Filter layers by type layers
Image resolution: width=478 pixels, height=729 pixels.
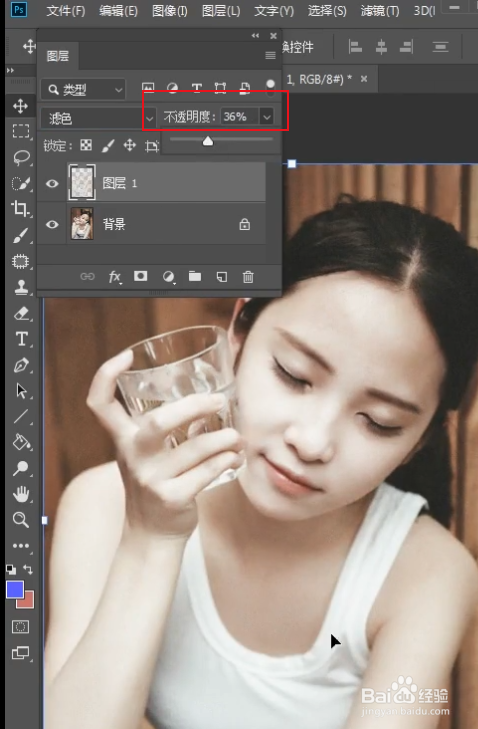pyautogui.click(x=197, y=88)
